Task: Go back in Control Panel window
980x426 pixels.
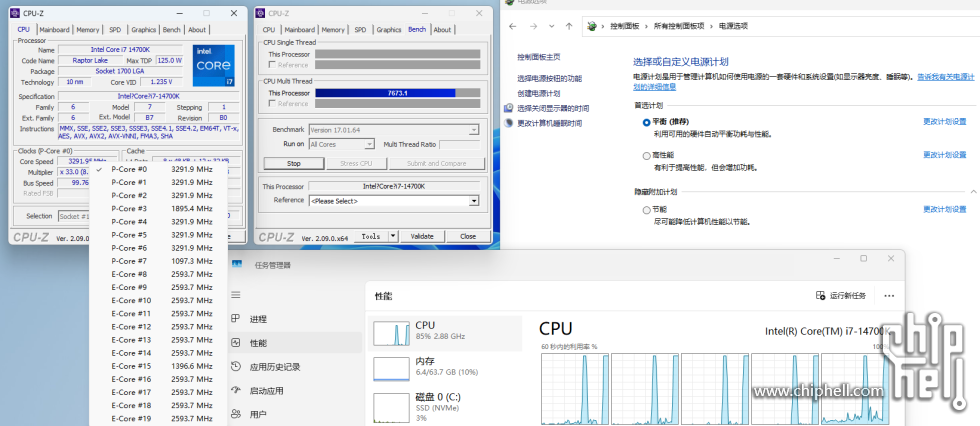Action: click(x=512, y=26)
